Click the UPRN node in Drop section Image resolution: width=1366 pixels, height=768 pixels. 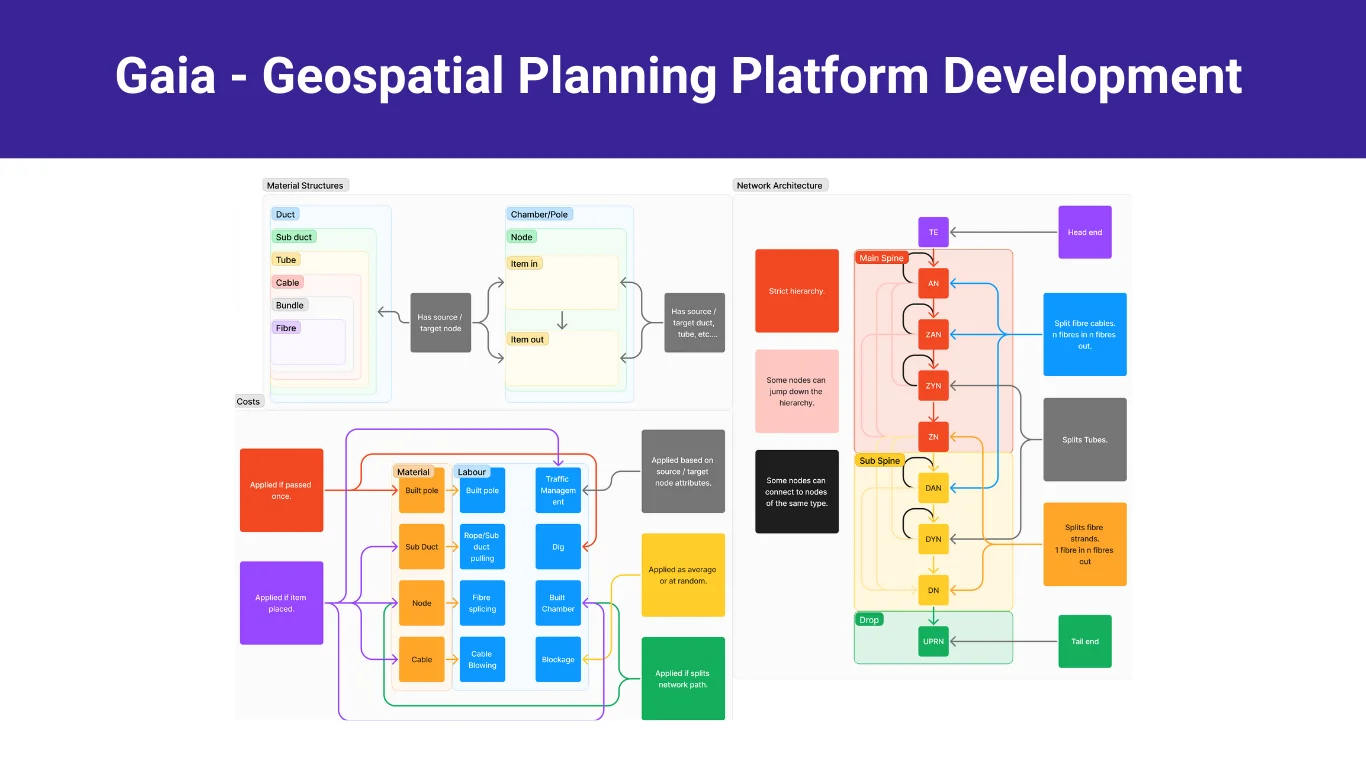point(933,641)
